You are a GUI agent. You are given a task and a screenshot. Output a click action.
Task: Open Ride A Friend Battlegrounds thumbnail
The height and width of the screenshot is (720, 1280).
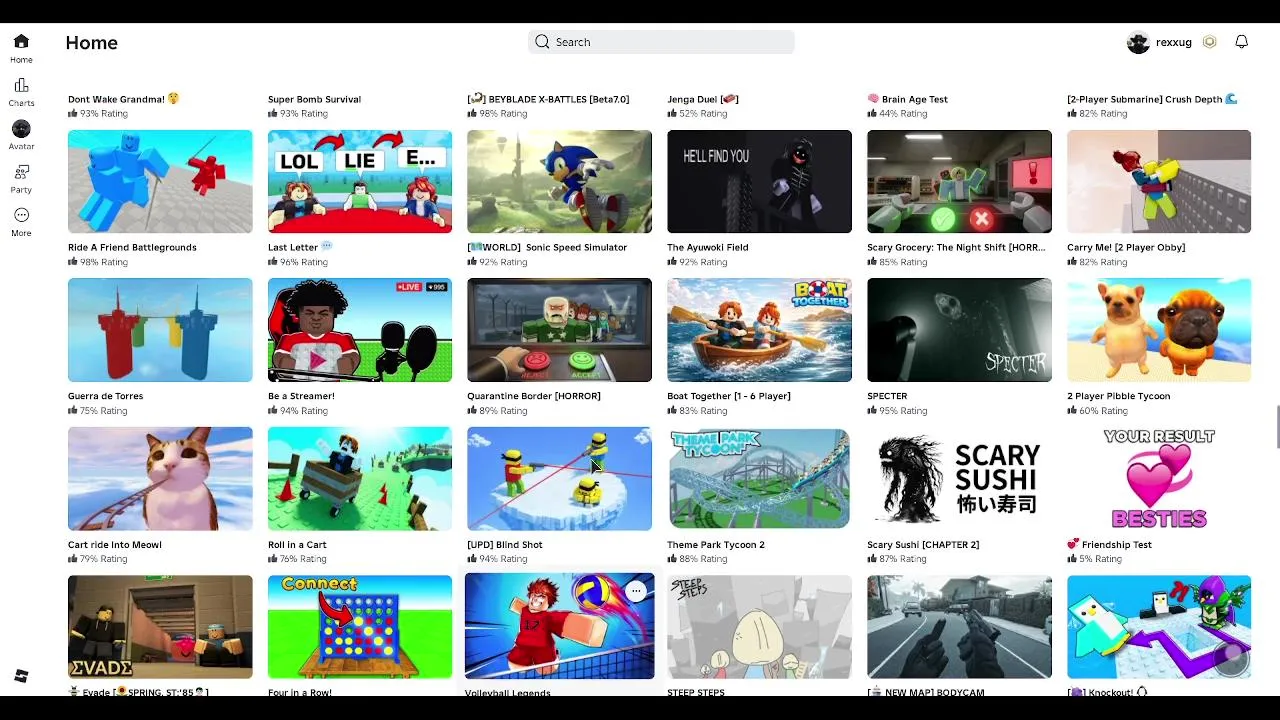[160, 181]
